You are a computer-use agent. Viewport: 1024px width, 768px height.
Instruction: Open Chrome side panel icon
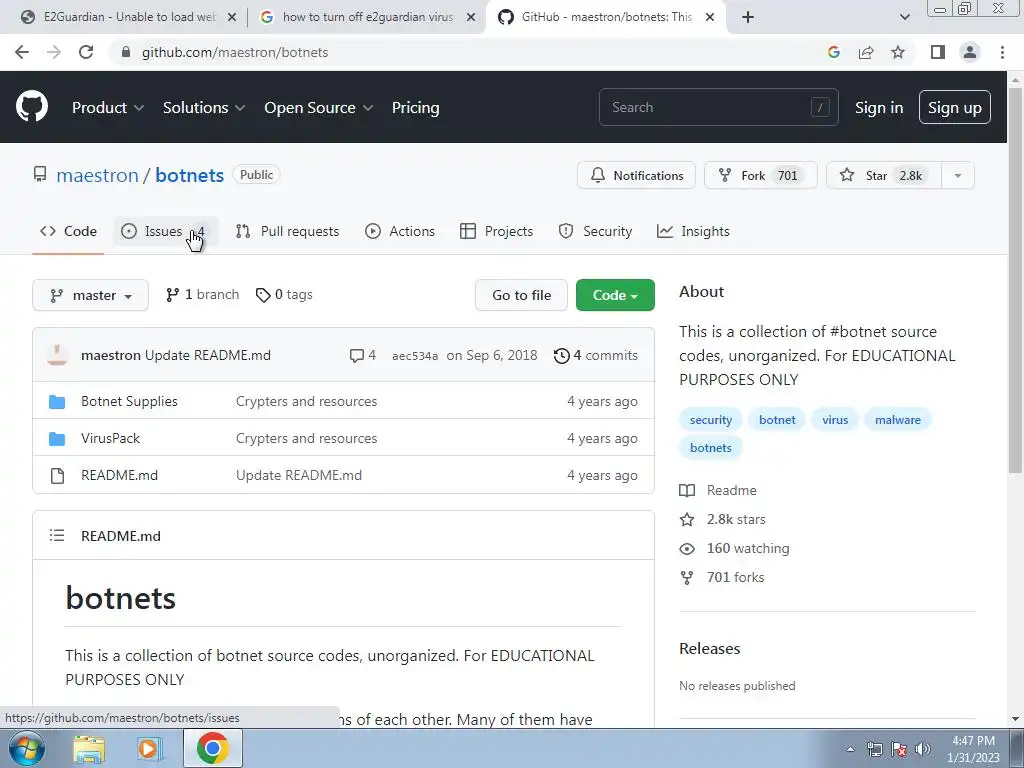pos(938,52)
